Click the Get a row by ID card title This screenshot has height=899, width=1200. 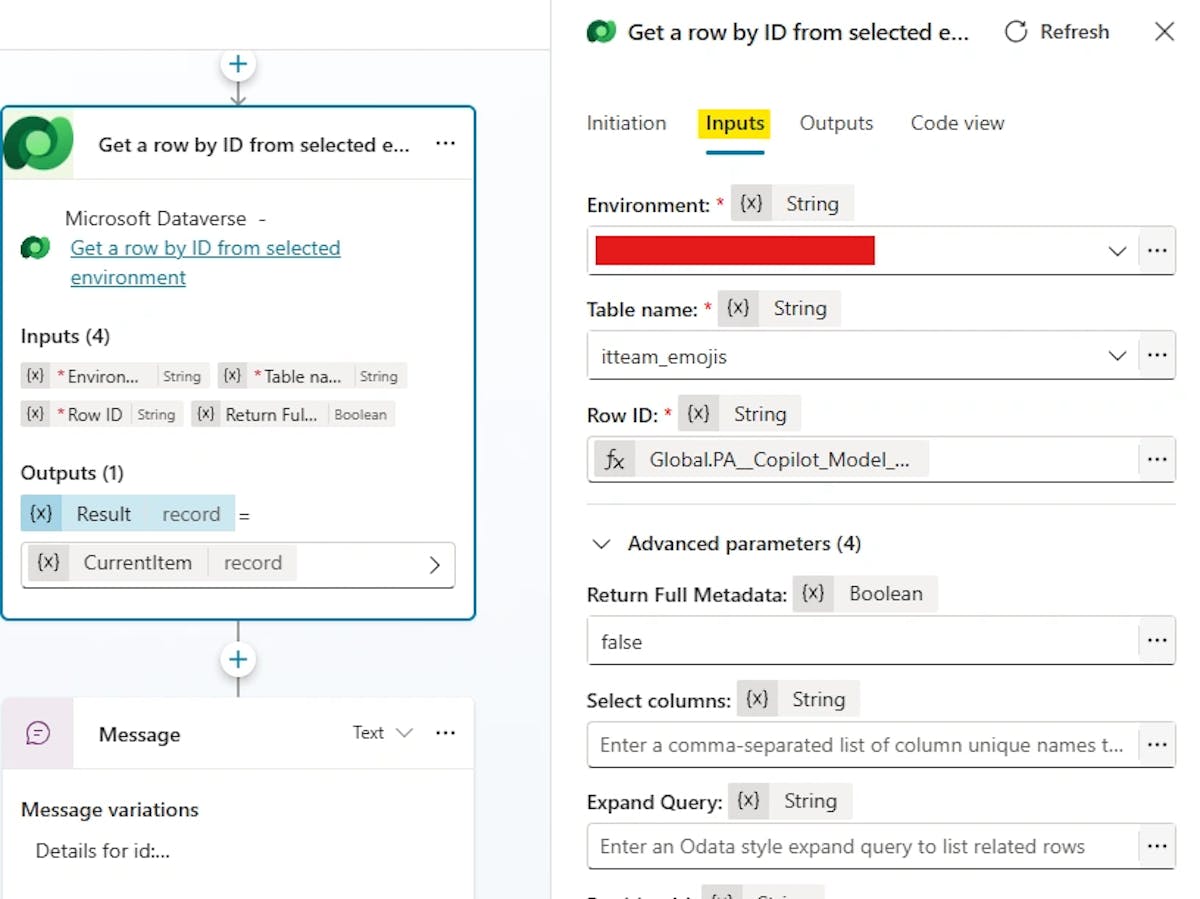click(x=254, y=145)
